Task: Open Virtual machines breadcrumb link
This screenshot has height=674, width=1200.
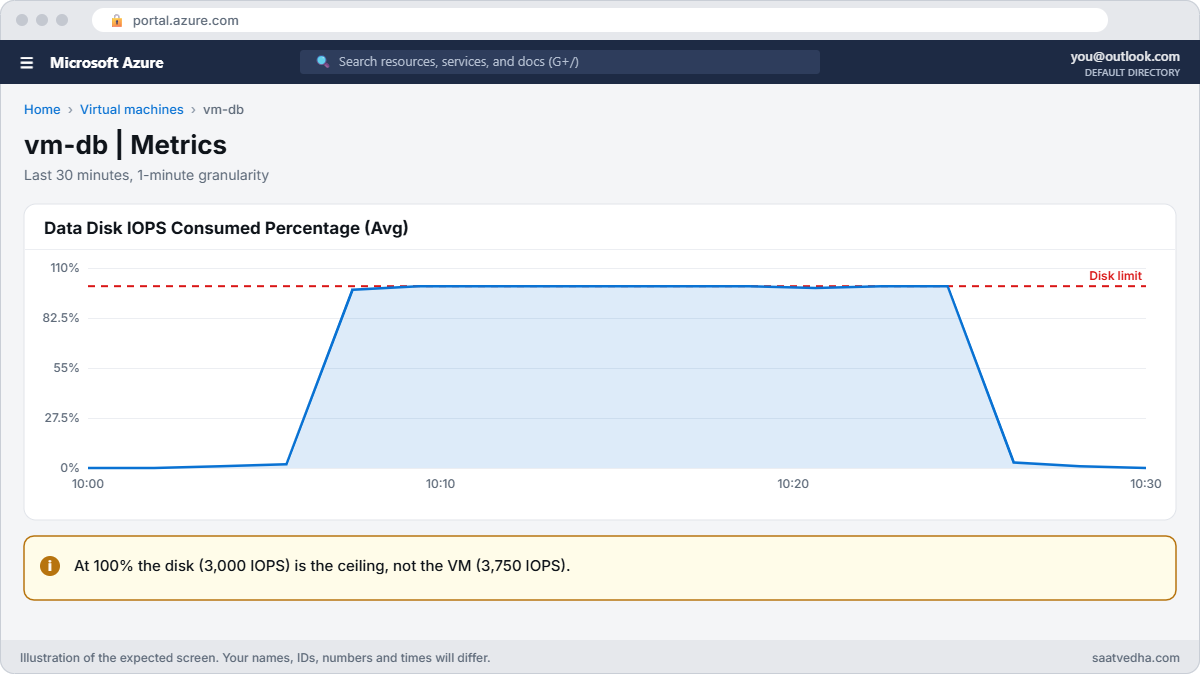Action: click(132, 110)
